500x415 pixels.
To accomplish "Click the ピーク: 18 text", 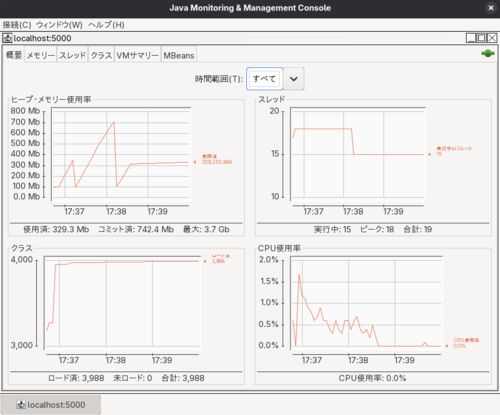I will point(377,229).
